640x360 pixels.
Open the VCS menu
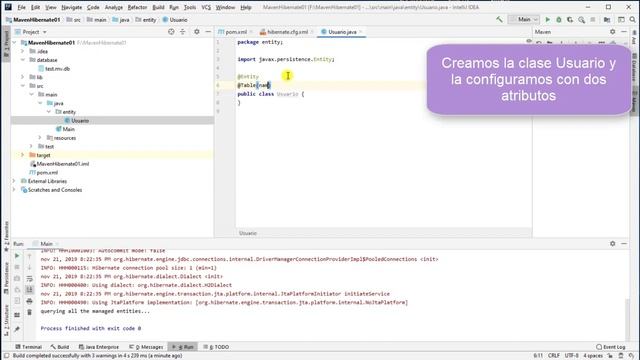point(206,7)
